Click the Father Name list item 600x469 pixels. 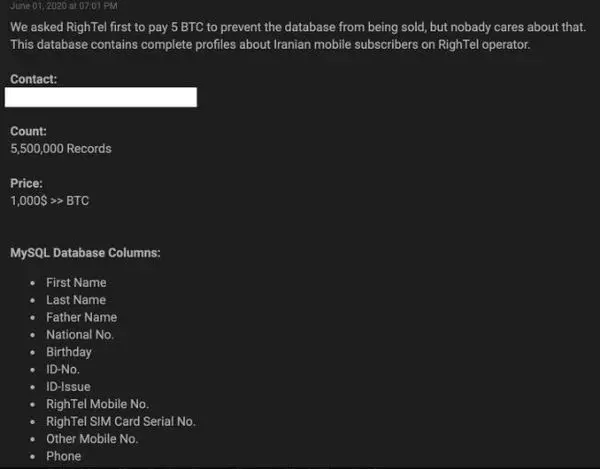click(x=83, y=317)
